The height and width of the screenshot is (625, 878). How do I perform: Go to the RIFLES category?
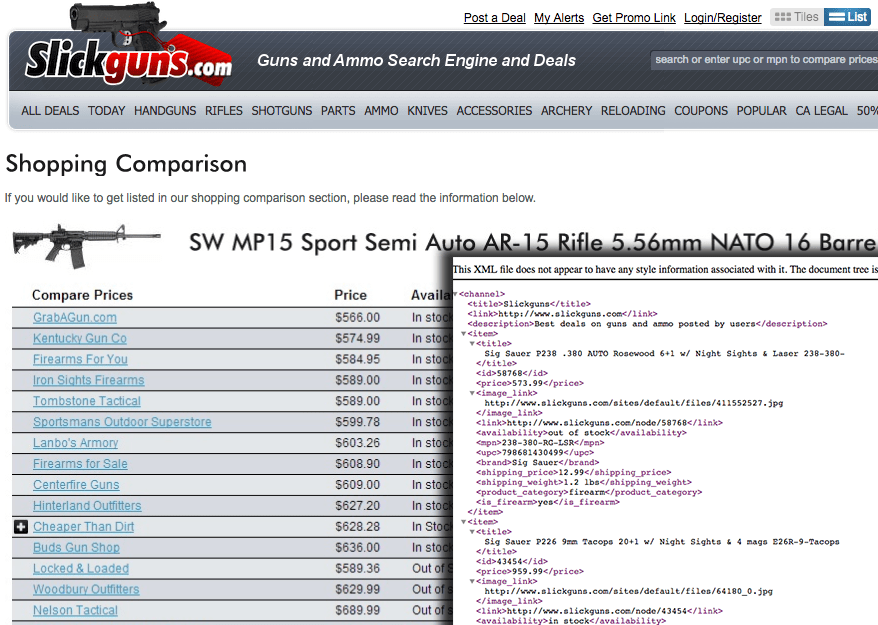click(224, 111)
